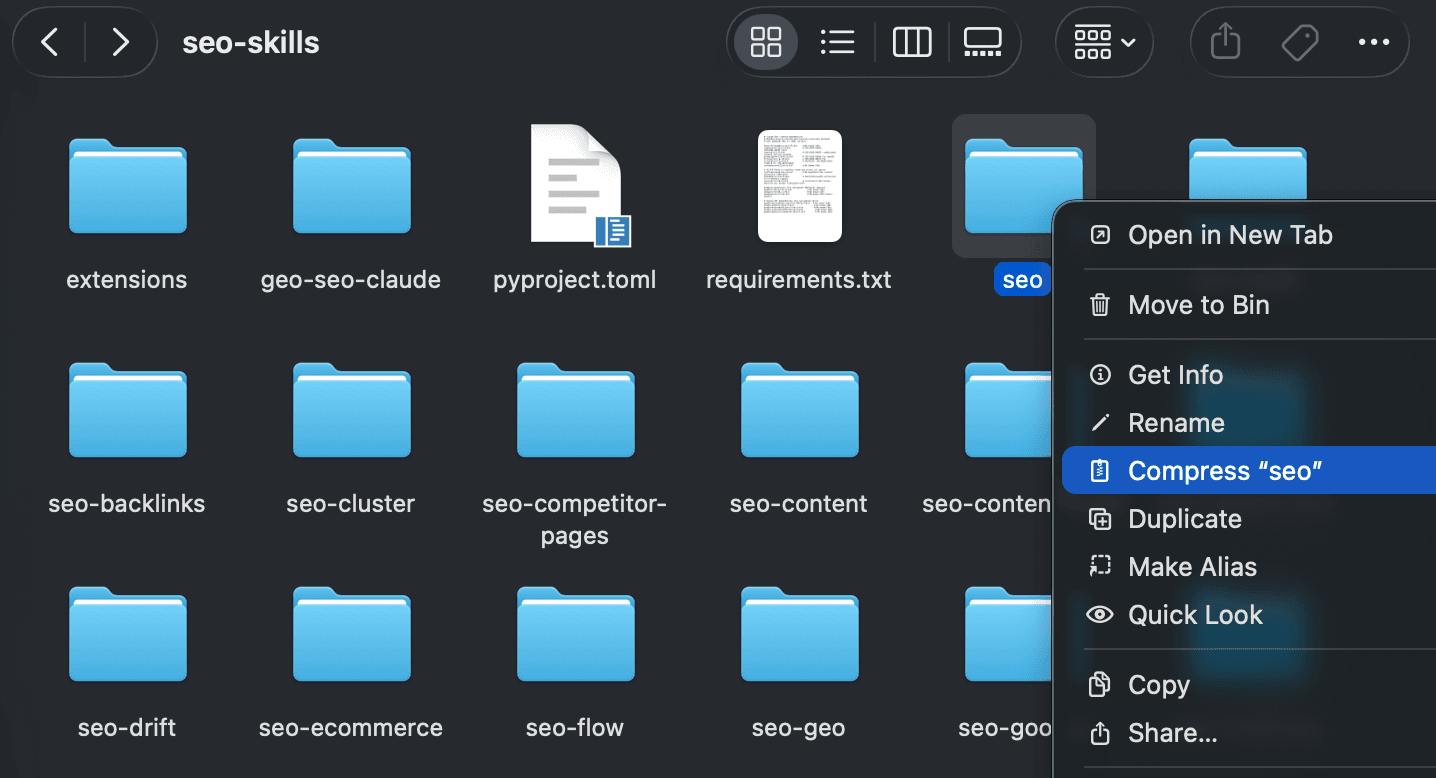Click the seo-competitor-pages name label

[x=575, y=520]
